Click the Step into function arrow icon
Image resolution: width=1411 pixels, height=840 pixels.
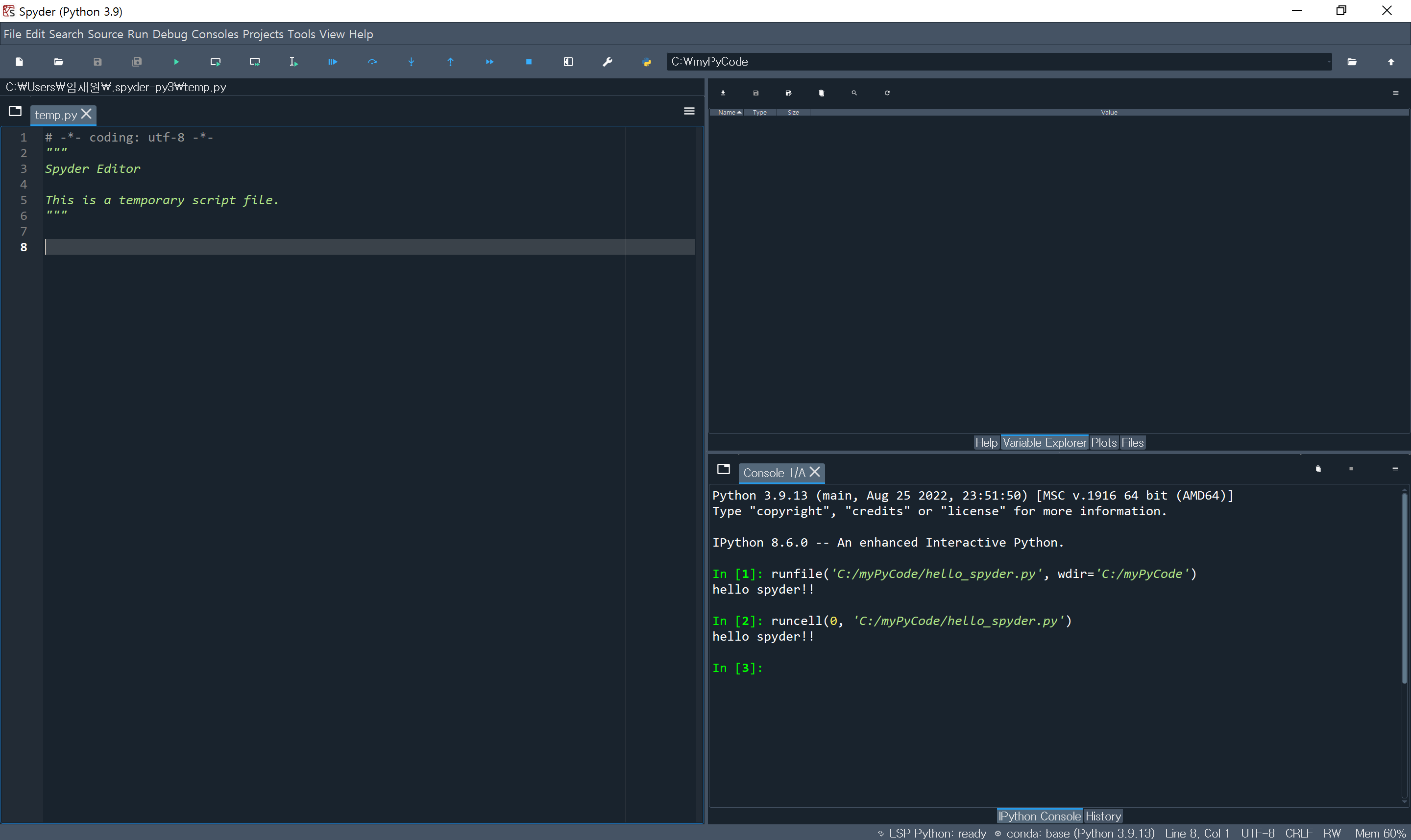(x=411, y=62)
